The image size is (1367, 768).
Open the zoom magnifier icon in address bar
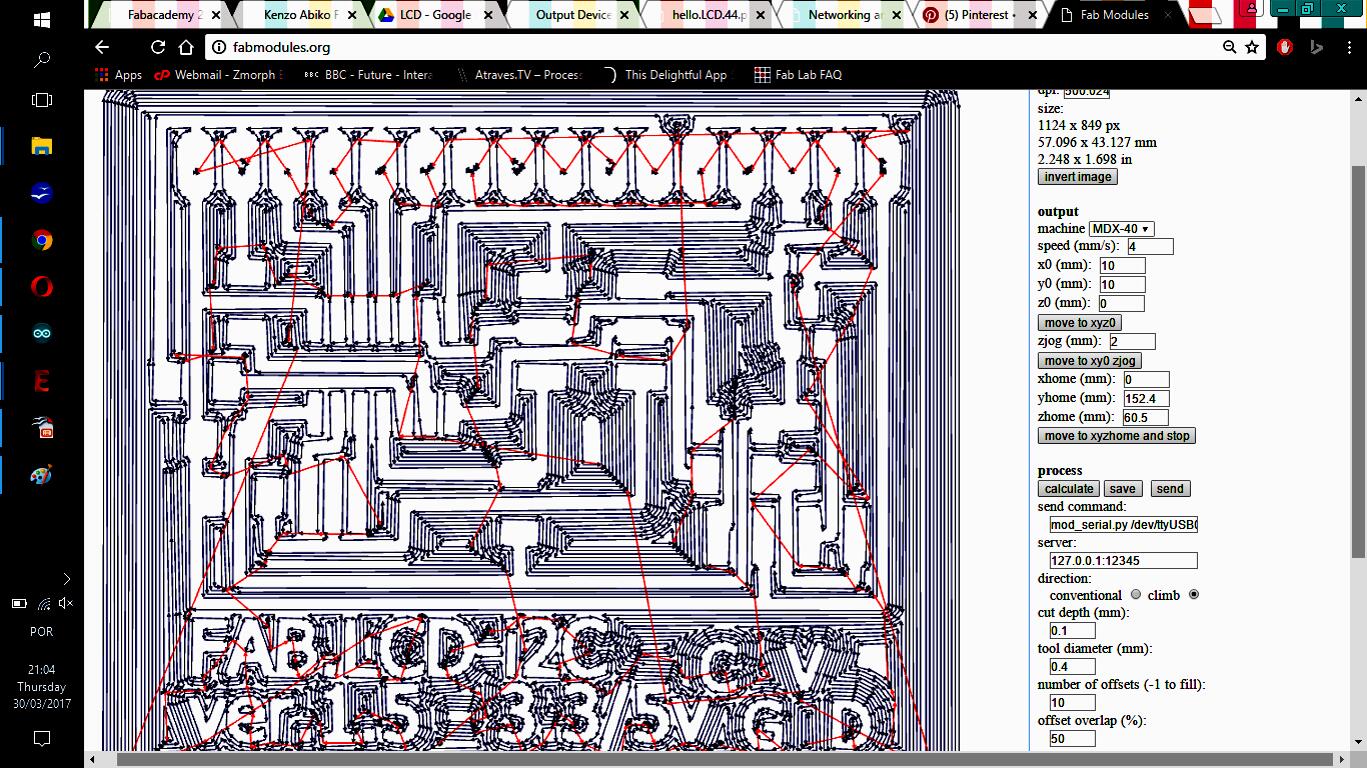pos(1229,47)
